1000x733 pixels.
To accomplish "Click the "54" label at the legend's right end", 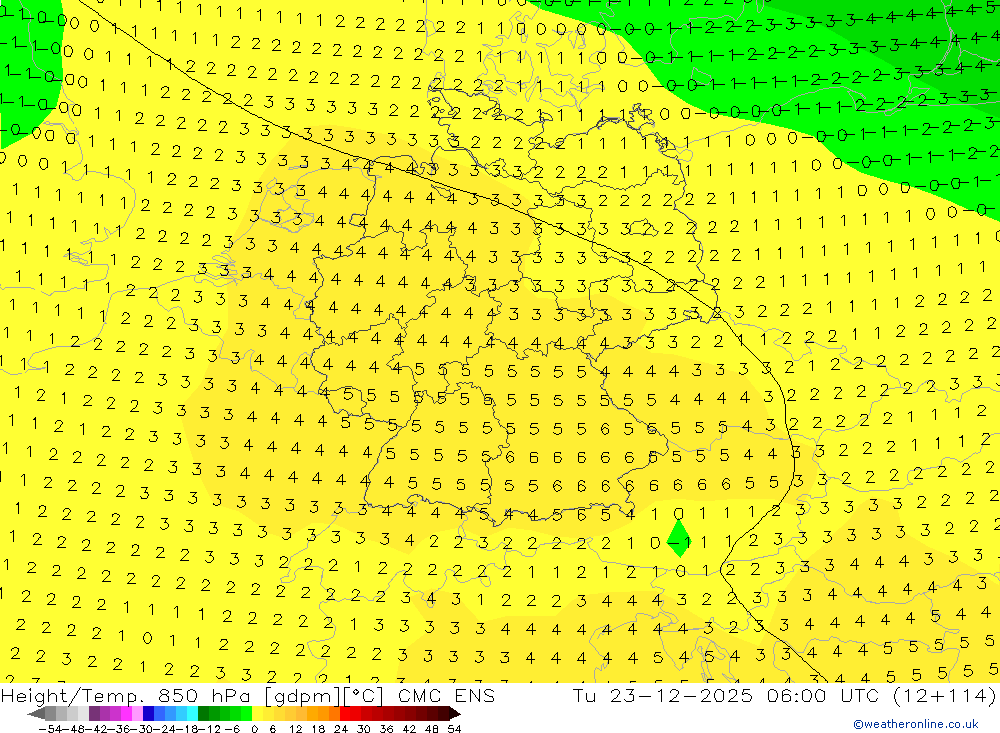I will (x=454, y=729).
